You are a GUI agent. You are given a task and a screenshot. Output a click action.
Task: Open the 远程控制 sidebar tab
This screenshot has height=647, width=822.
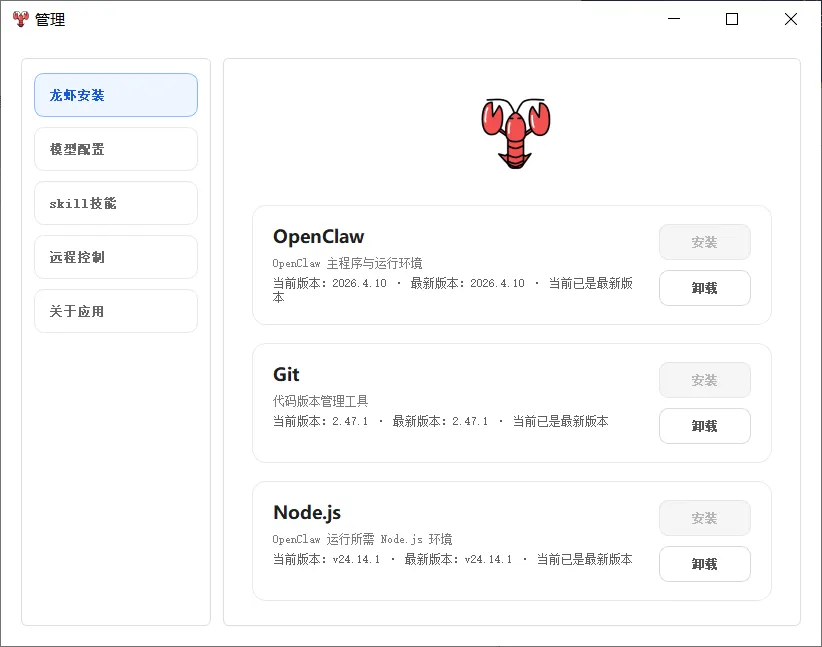(x=116, y=257)
